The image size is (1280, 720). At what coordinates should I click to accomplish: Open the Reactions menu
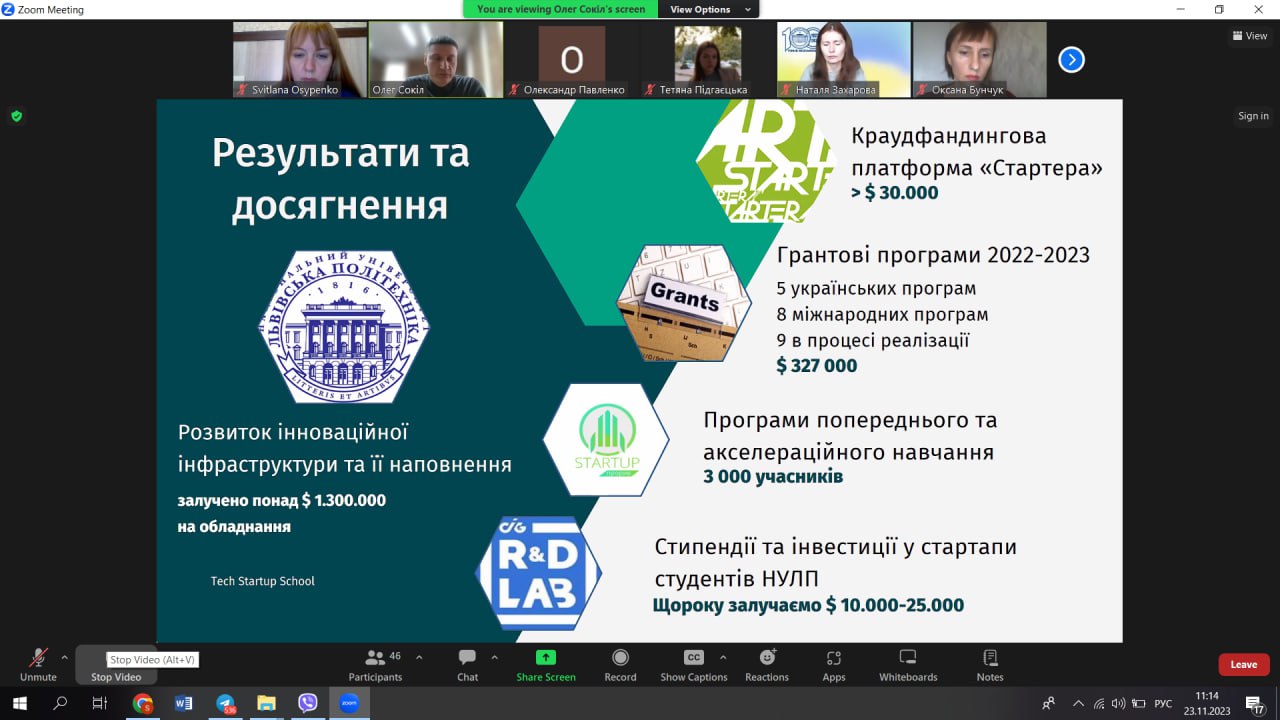pyautogui.click(x=767, y=664)
